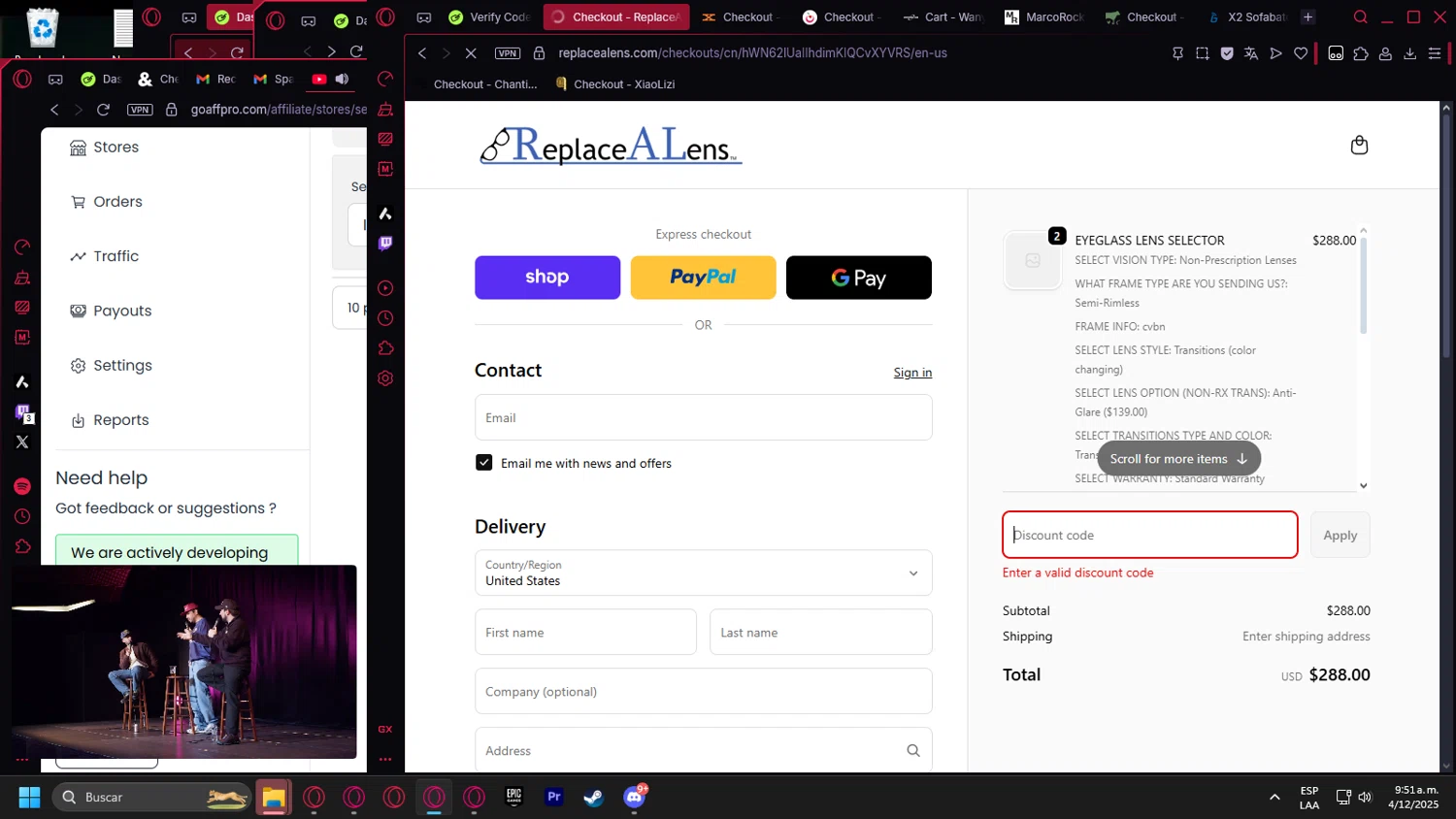Image resolution: width=1456 pixels, height=819 pixels.
Task: Open the ad blocker shield icon
Action: coord(1227,53)
